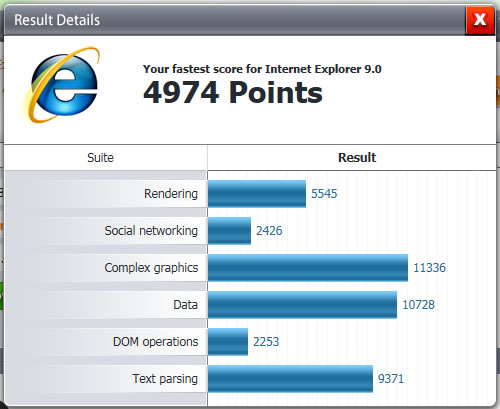
Task: Select the Data suite row label
Action: 185,305
